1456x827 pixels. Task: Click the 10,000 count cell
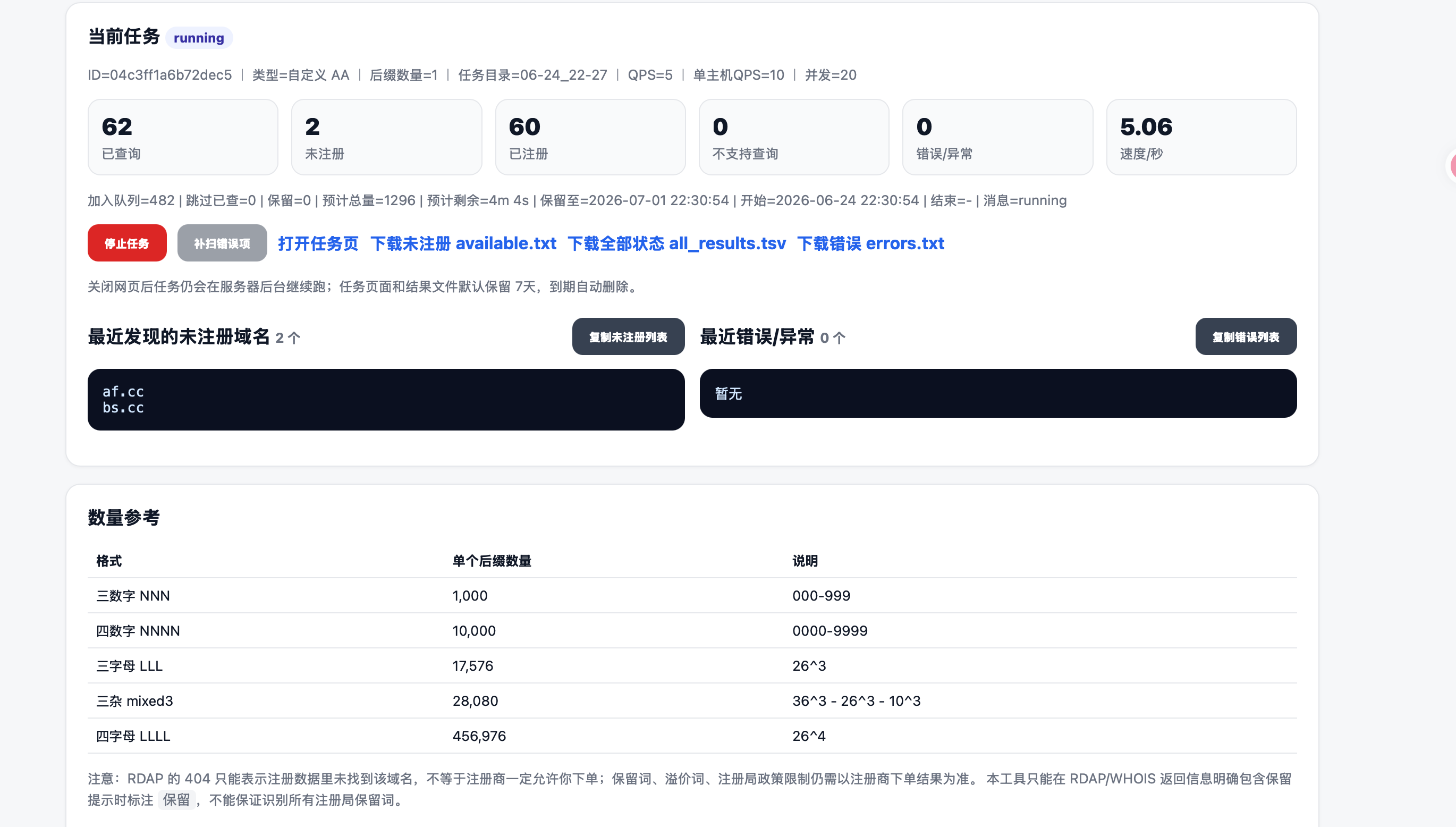pos(474,631)
